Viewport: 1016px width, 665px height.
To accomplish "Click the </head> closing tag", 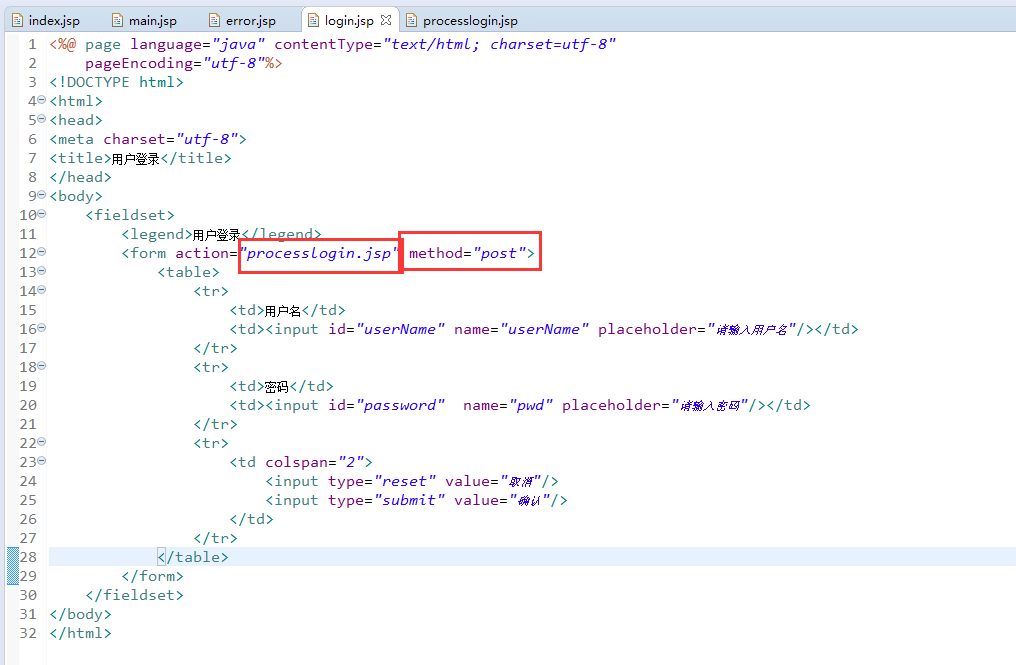I will pyautogui.click(x=80, y=177).
